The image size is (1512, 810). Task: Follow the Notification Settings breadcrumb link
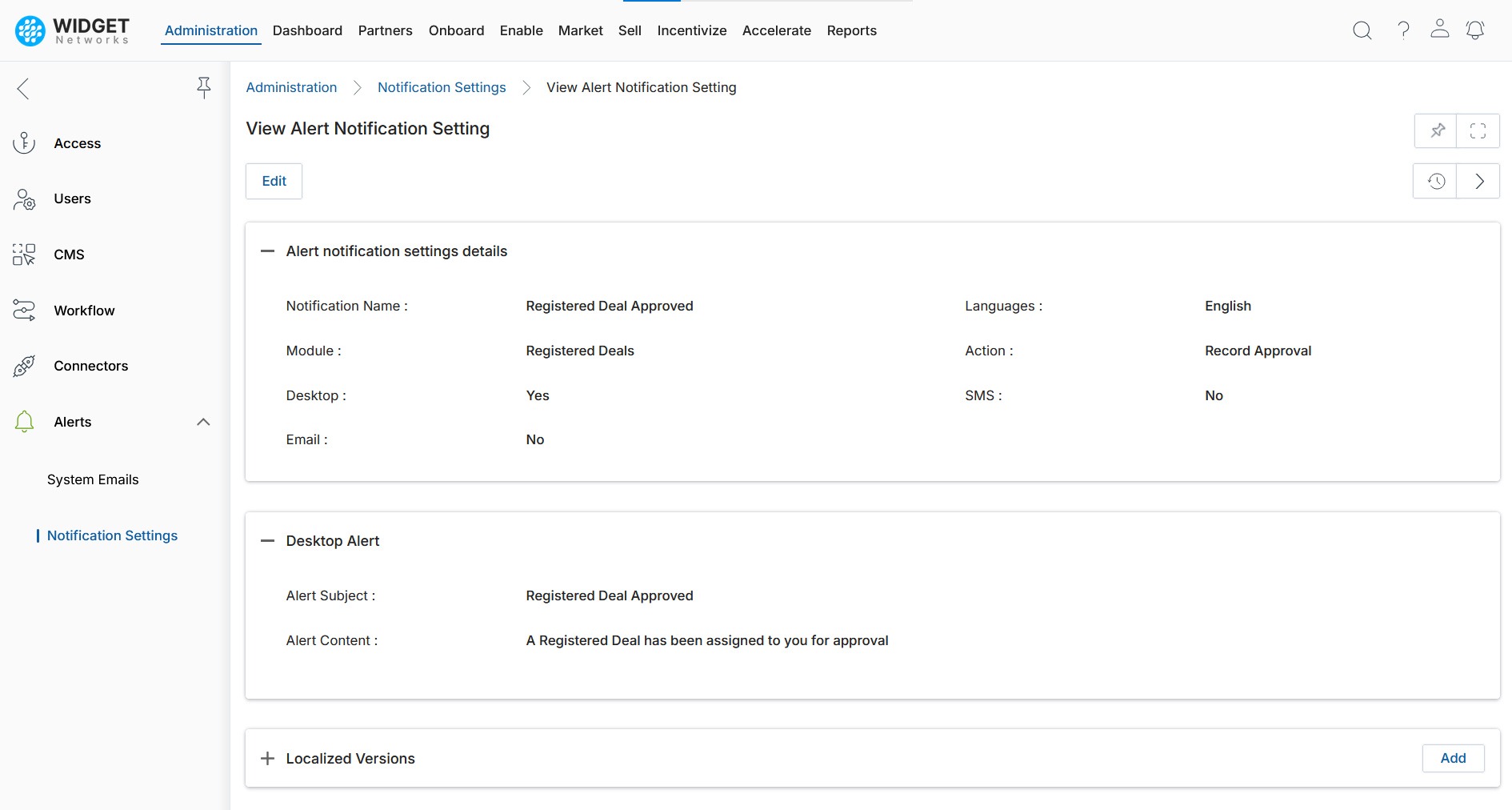click(442, 87)
